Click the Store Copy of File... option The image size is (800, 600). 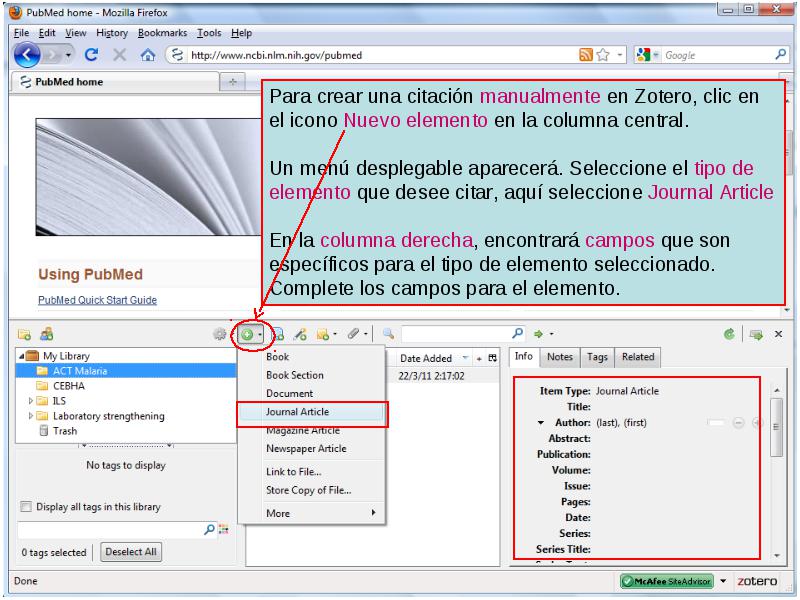pos(312,490)
